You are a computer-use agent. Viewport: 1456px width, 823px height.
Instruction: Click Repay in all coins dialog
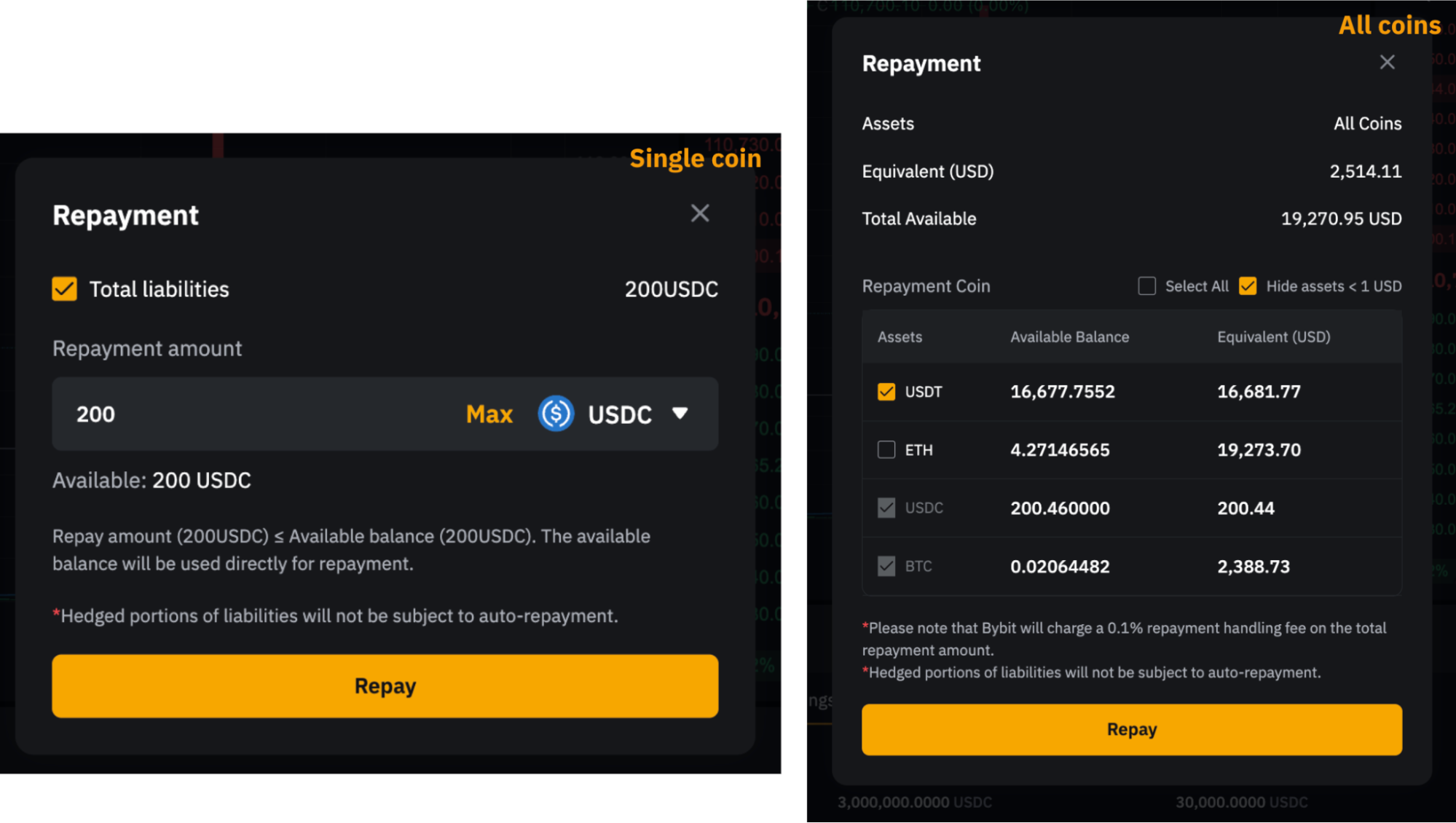(x=1131, y=729)
